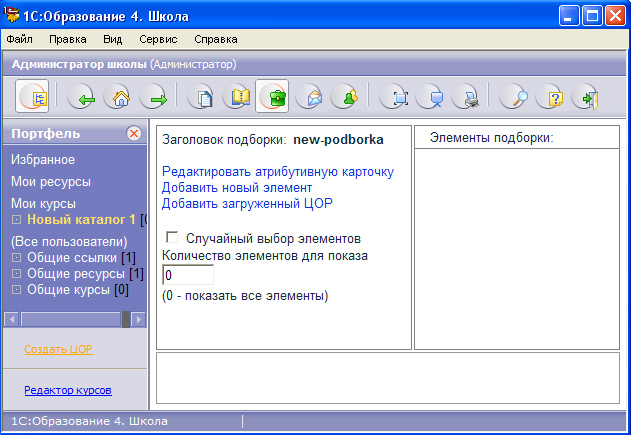This screenshot has width=631, height=435.
Task: Go forward with green right arrow
Action: click(154, 97)
